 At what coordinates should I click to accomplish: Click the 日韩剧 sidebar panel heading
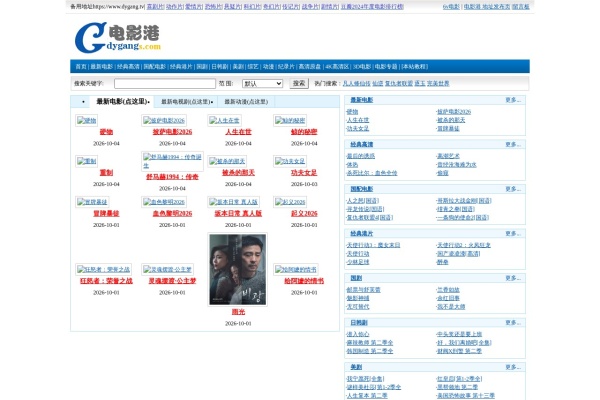tap(359, 322)
